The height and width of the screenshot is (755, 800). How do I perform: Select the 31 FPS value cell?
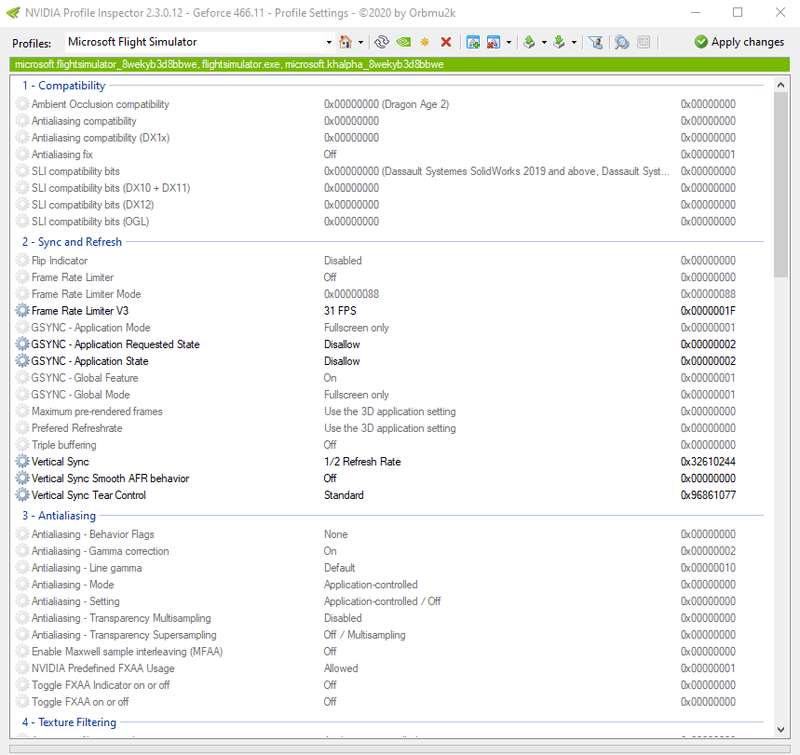pyautogui.click(x=340, y=311)
